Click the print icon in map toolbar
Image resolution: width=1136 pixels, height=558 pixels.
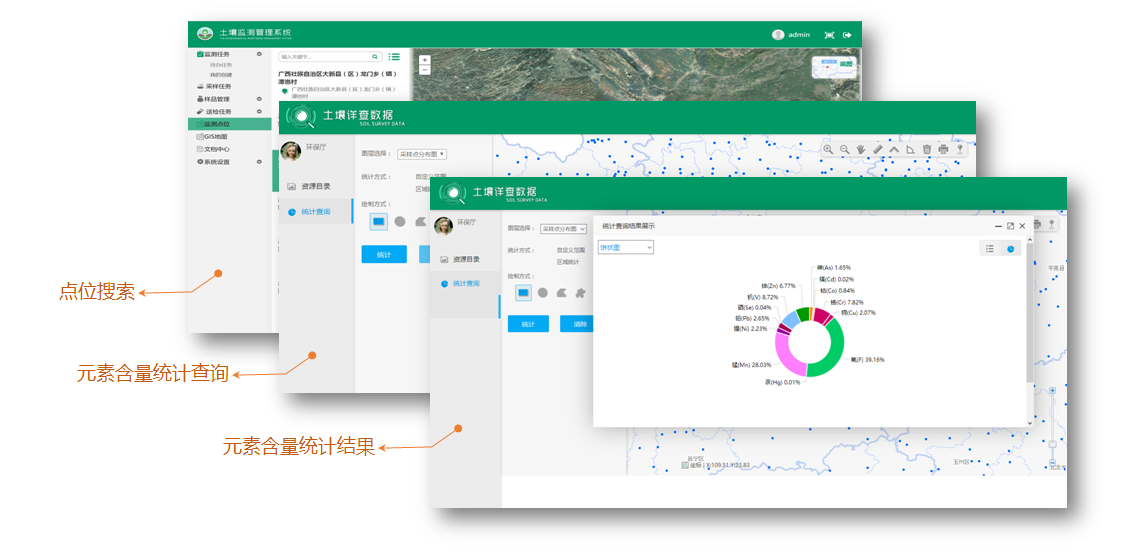point(943,149)
